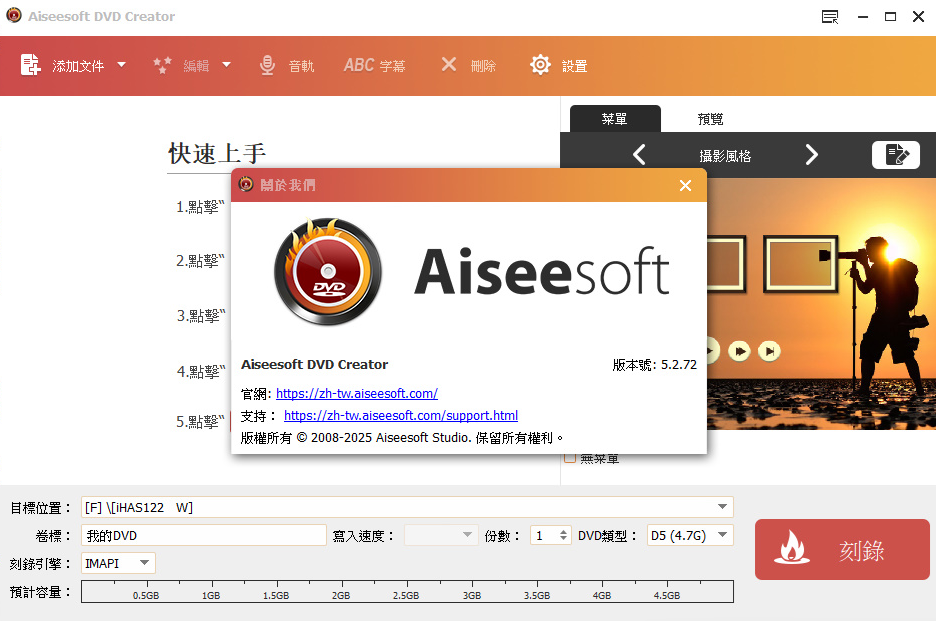Screen dimensions: 936x621
Task: Switch to the 預覽 tab
Action: click(710, 119)
